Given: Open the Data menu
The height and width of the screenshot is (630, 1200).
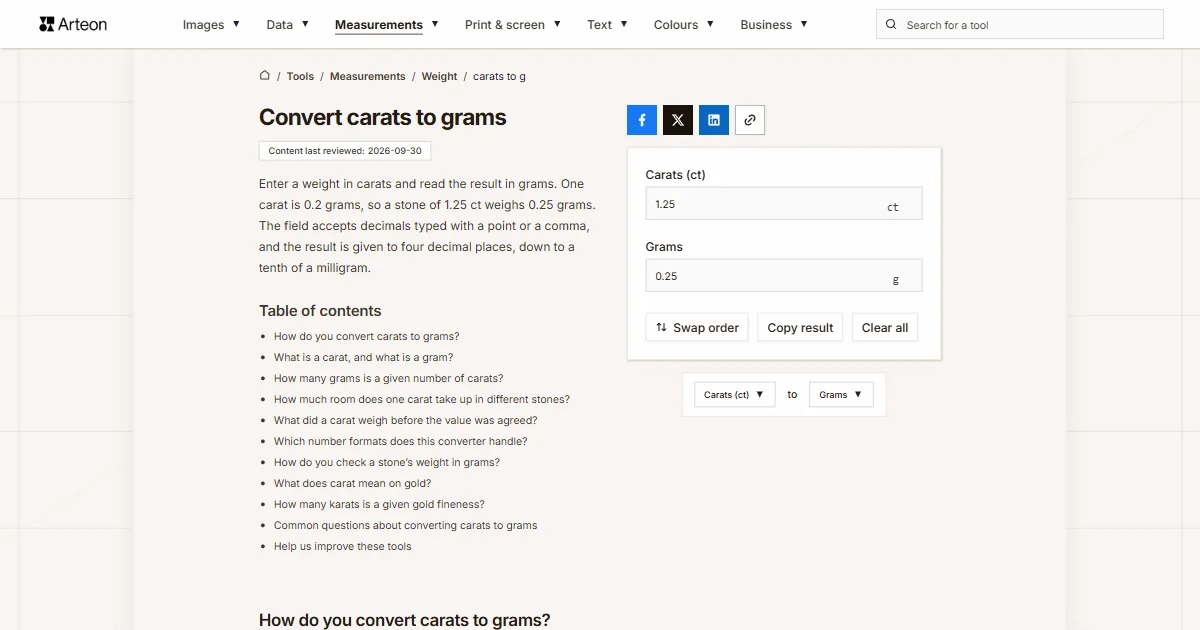Looking at the screenshot, I should pyautogui.click(x=287, y=25).
